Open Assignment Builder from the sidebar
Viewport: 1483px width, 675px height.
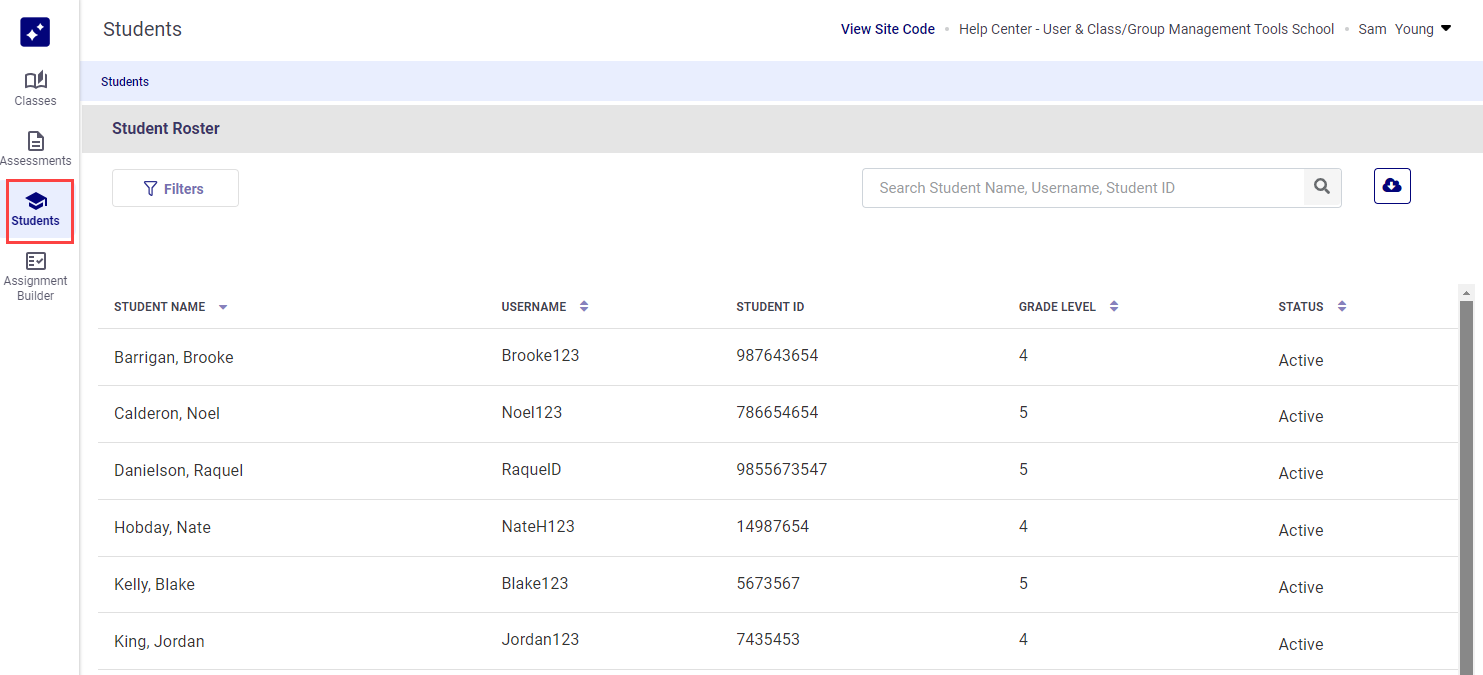tap(35, 276)
